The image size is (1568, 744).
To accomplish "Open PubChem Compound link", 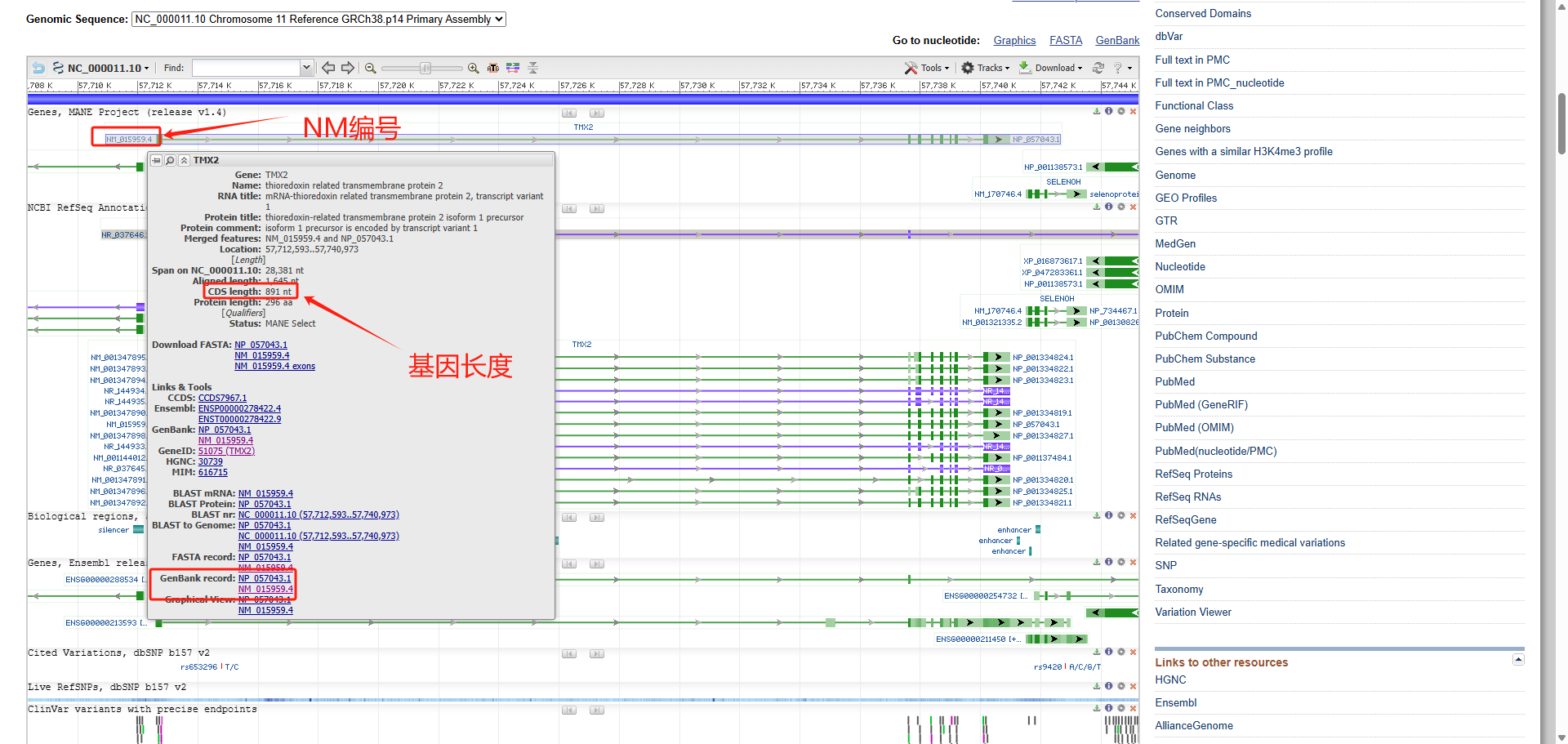I will coord(1206,336).
